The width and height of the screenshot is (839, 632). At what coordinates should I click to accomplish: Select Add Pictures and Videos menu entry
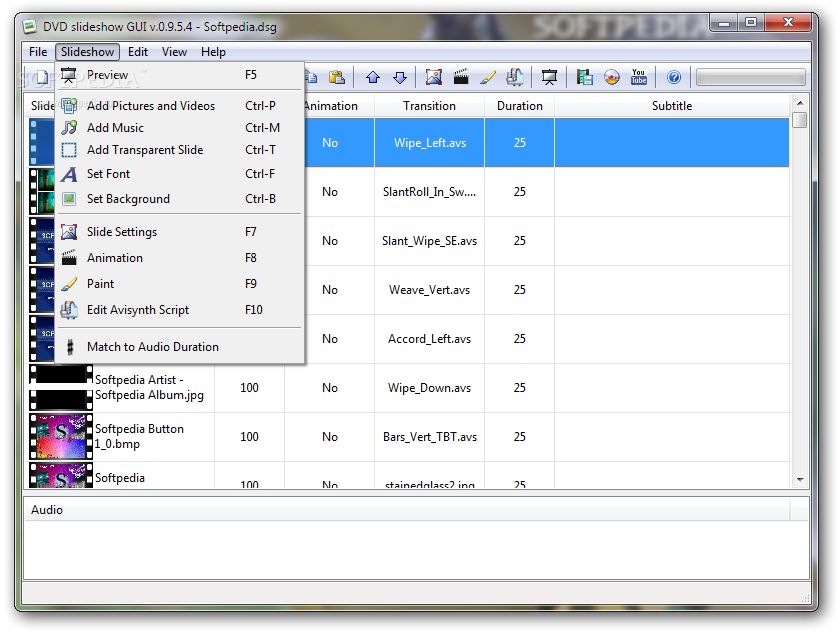coord(180,106)
